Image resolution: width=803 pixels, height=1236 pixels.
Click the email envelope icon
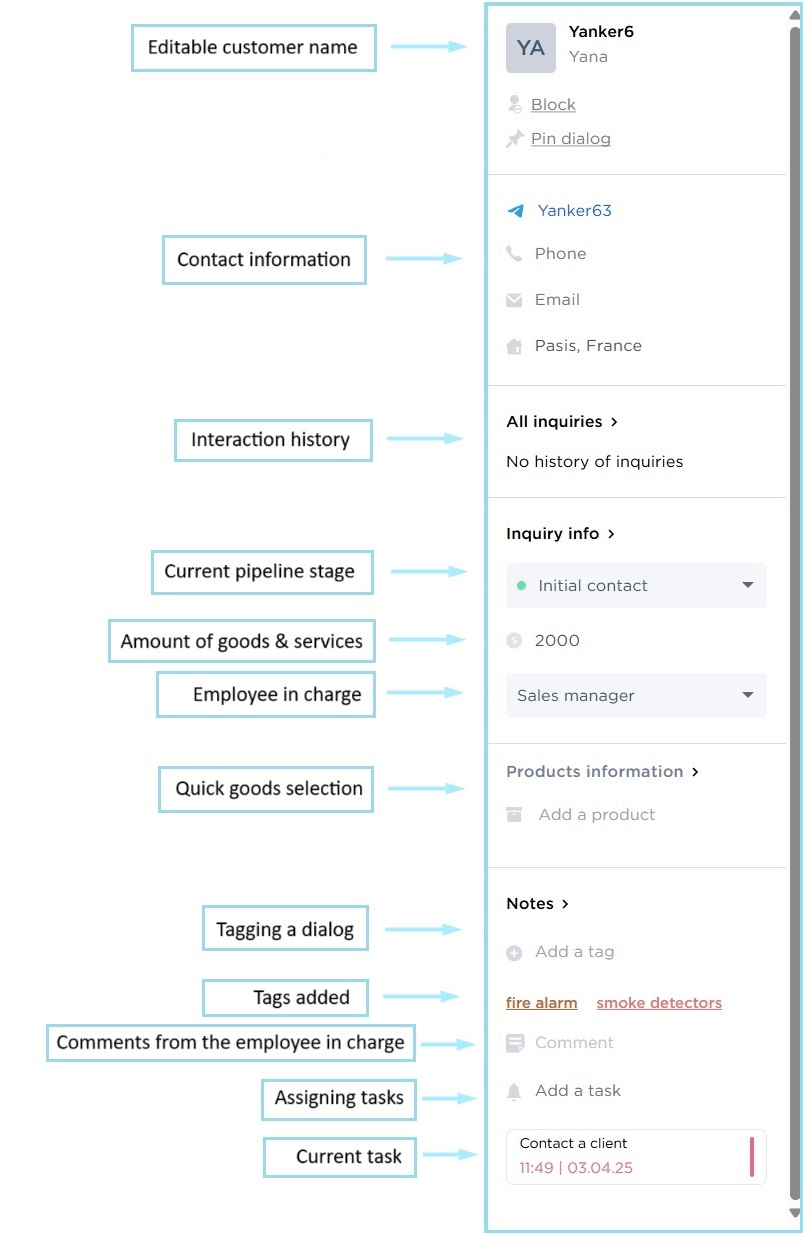pyautogui.click(x=514, y=300)
